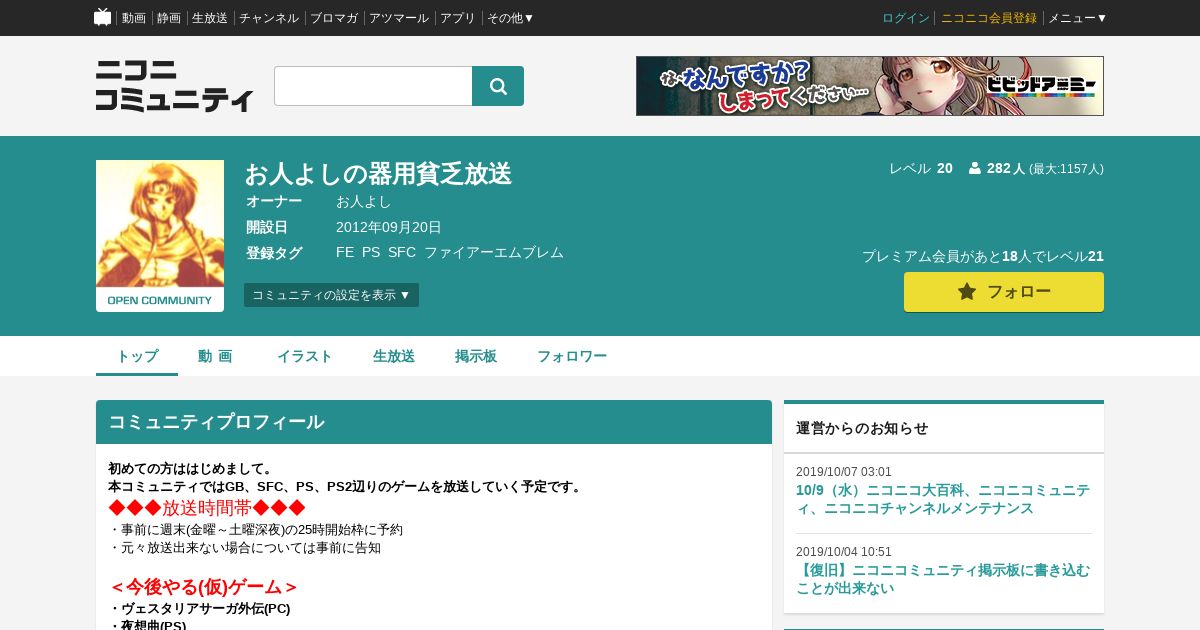
Task: Click the magnifier search button
Action: [498, 86]
